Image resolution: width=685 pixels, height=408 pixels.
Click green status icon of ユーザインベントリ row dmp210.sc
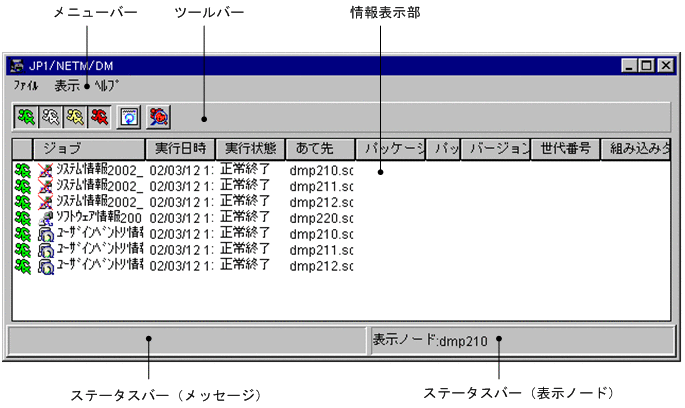click(23, 234)
